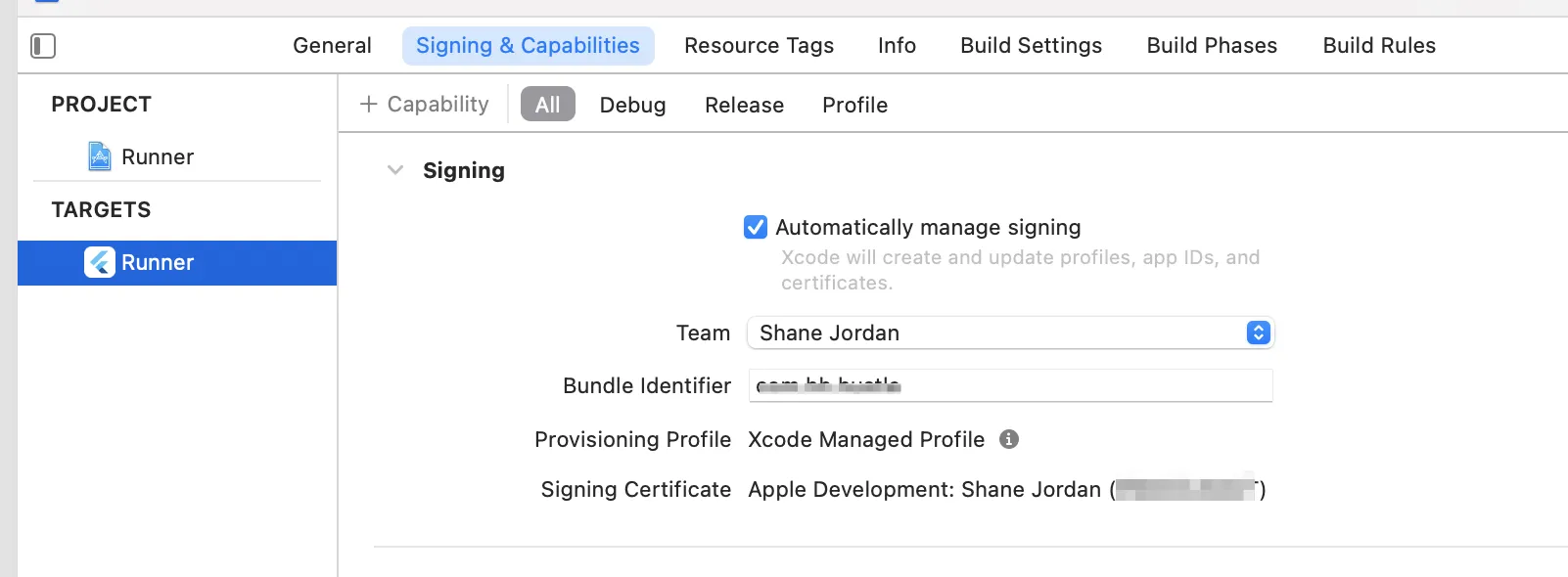Select the Profile configuration filter
This screenshot has width=1568, height=577.
[854, 105]
